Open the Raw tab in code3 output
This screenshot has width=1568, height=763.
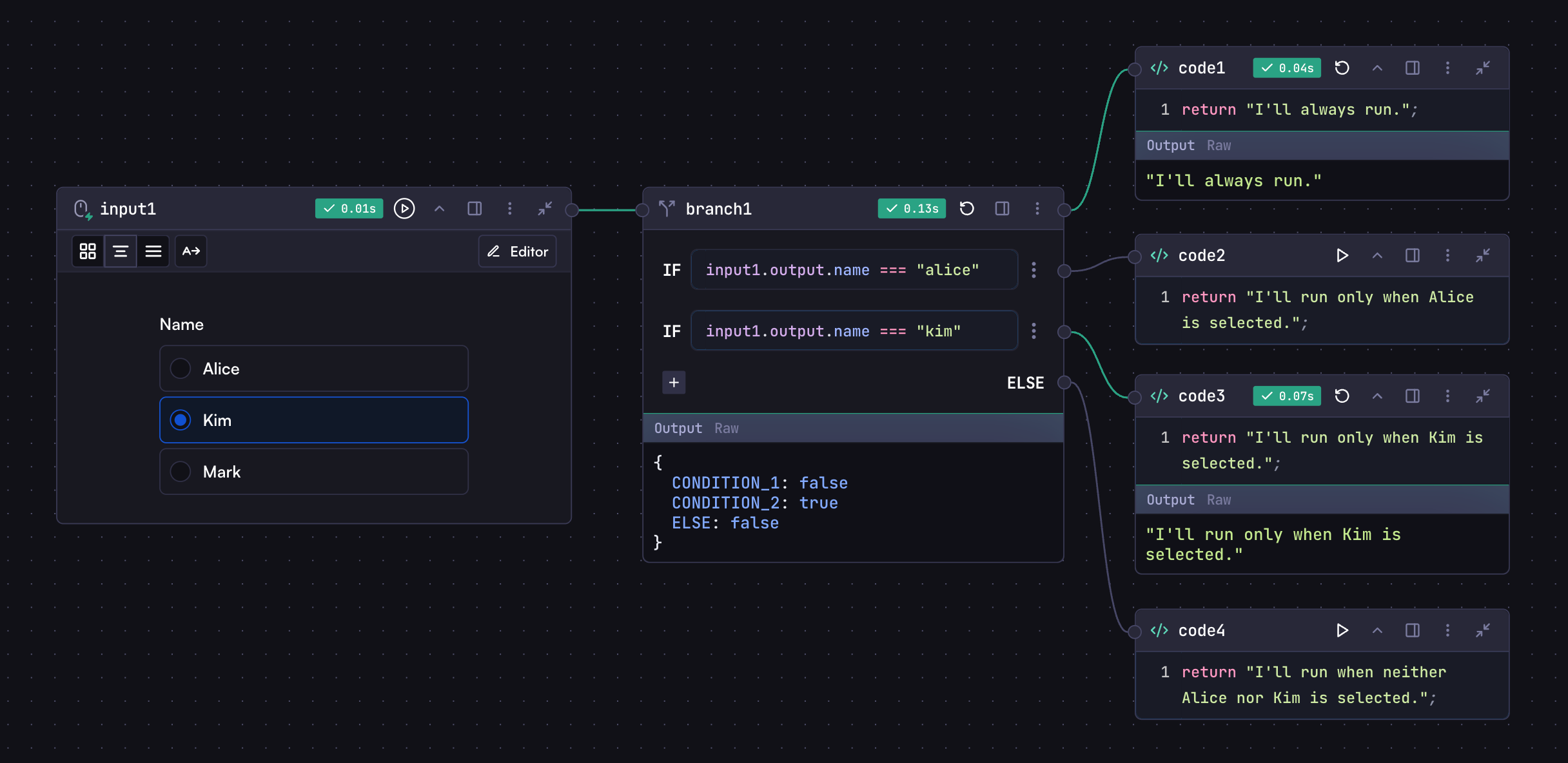click(1219, 500)
